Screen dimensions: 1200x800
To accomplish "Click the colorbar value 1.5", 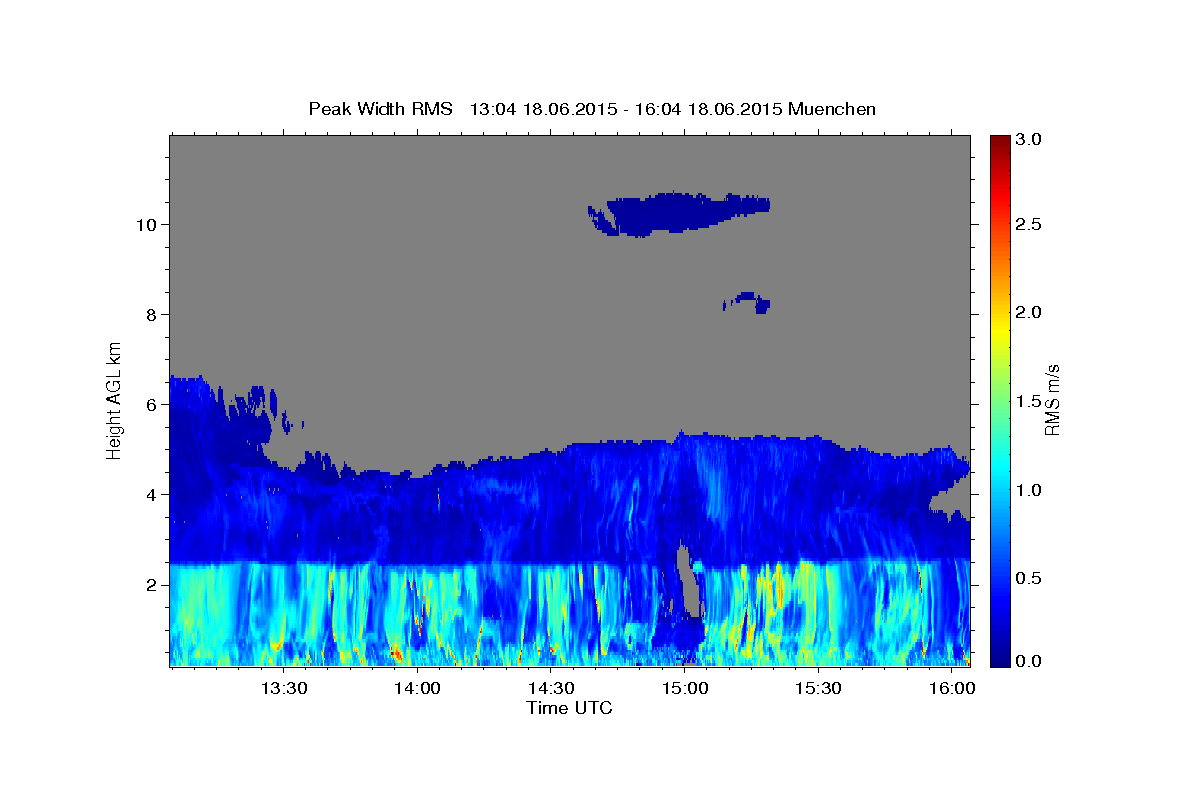I will 1030,401.
